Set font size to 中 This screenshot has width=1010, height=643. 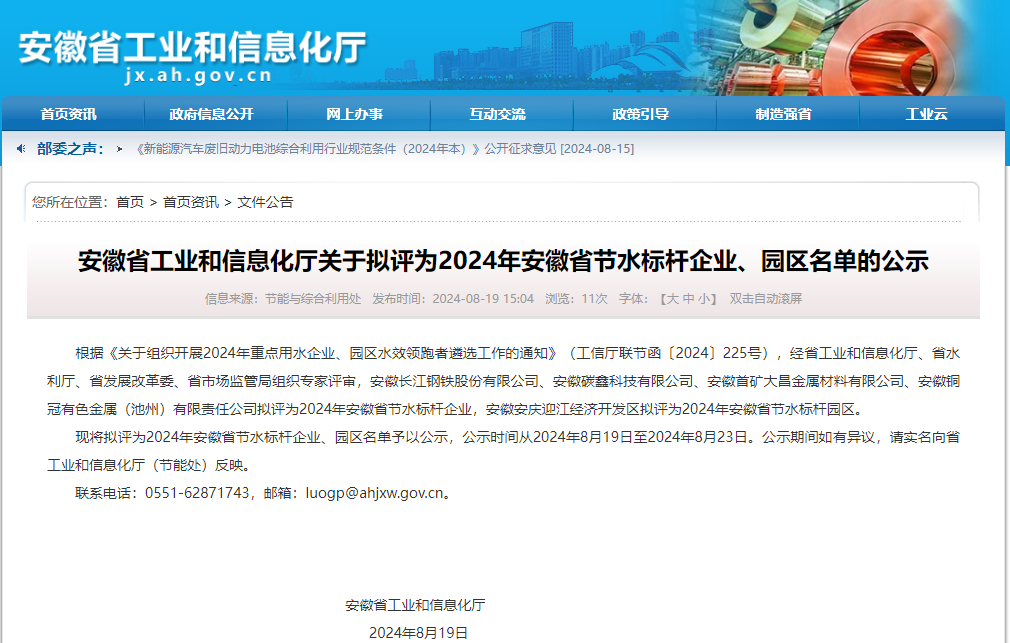(689, 299)
